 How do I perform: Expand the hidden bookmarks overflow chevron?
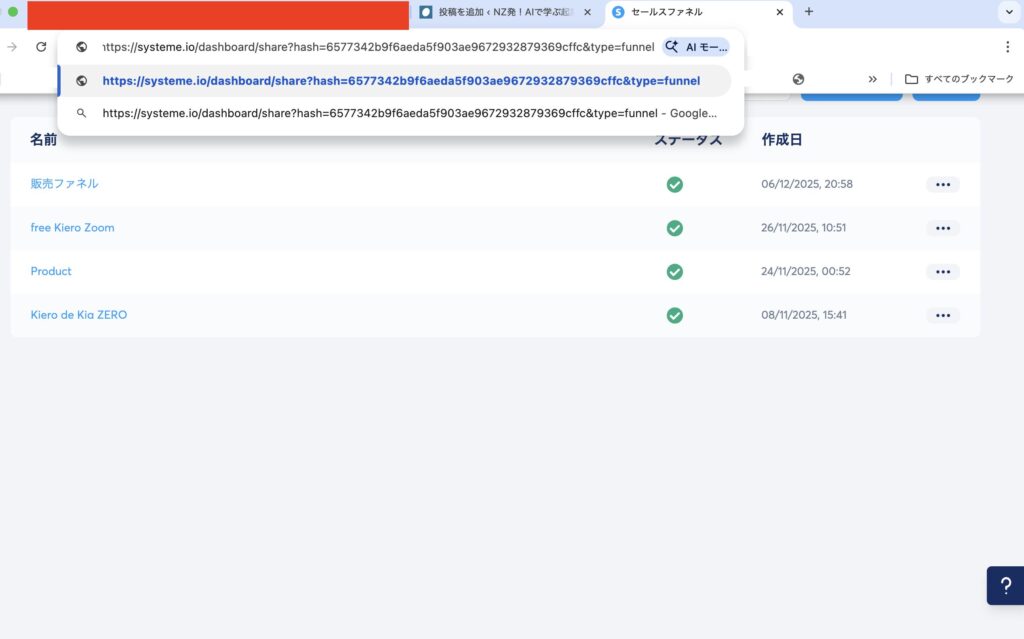(873, 79)
